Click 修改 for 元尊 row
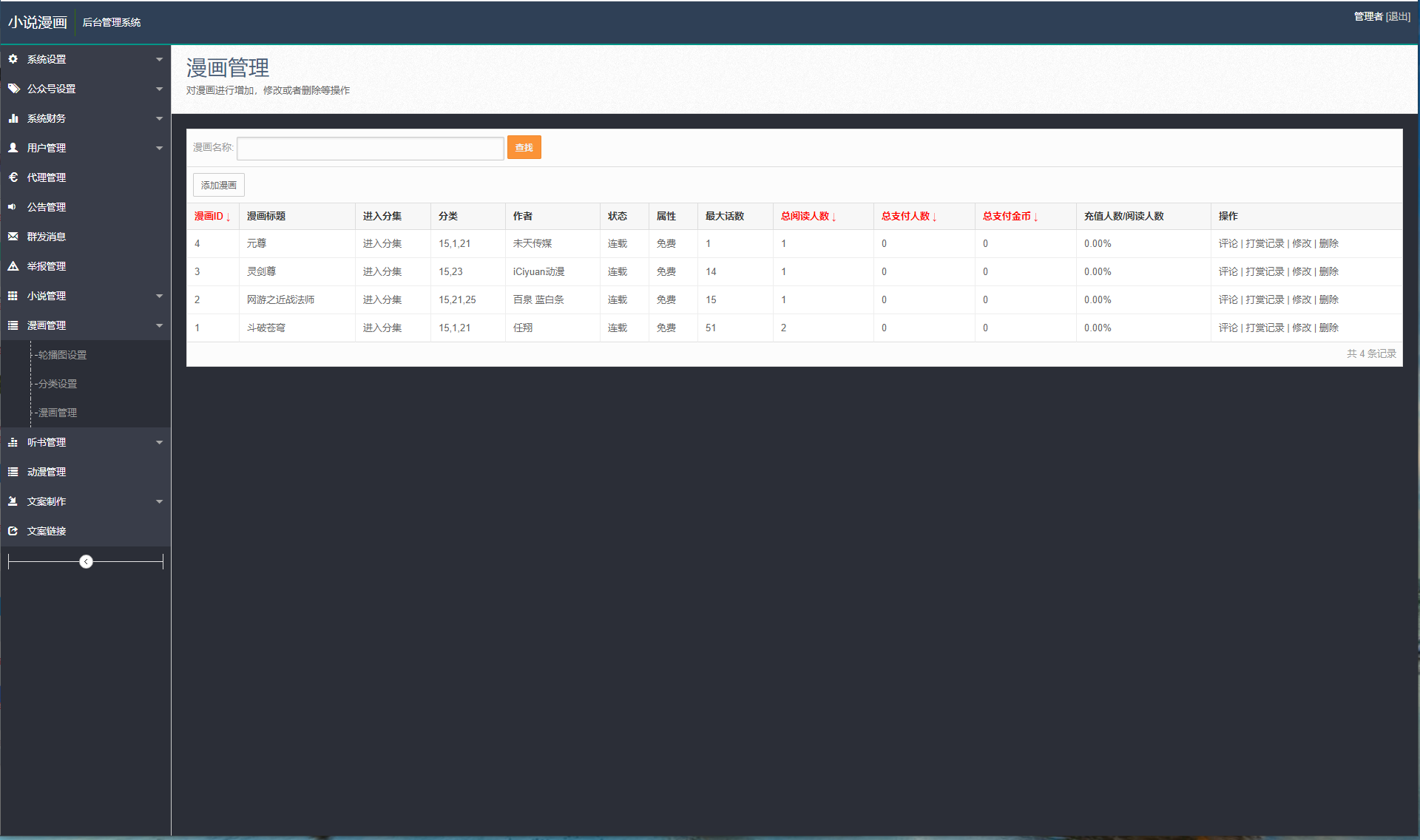Screen dimensions: 1420x840 pos(1302,243)
